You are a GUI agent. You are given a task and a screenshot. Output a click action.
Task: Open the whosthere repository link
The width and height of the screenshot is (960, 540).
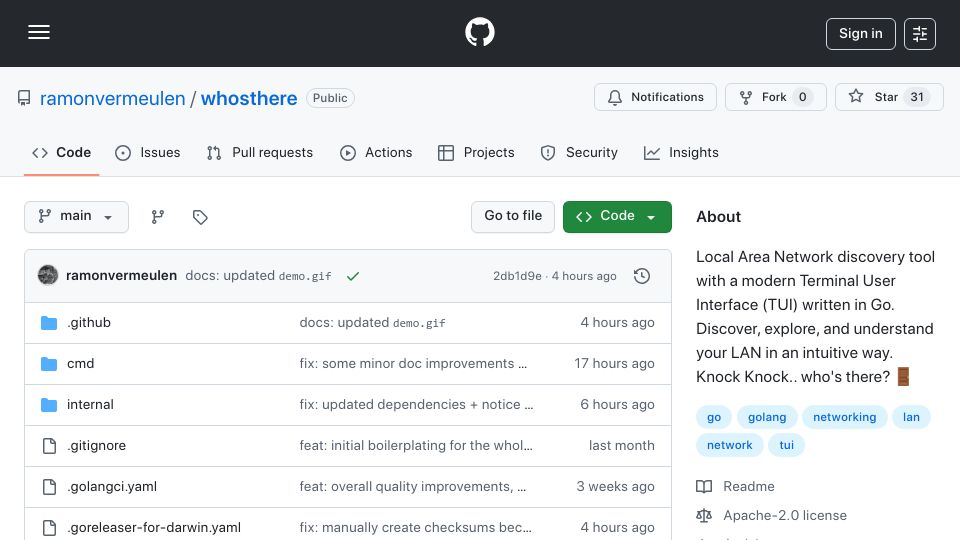click(x=249, y=98)
